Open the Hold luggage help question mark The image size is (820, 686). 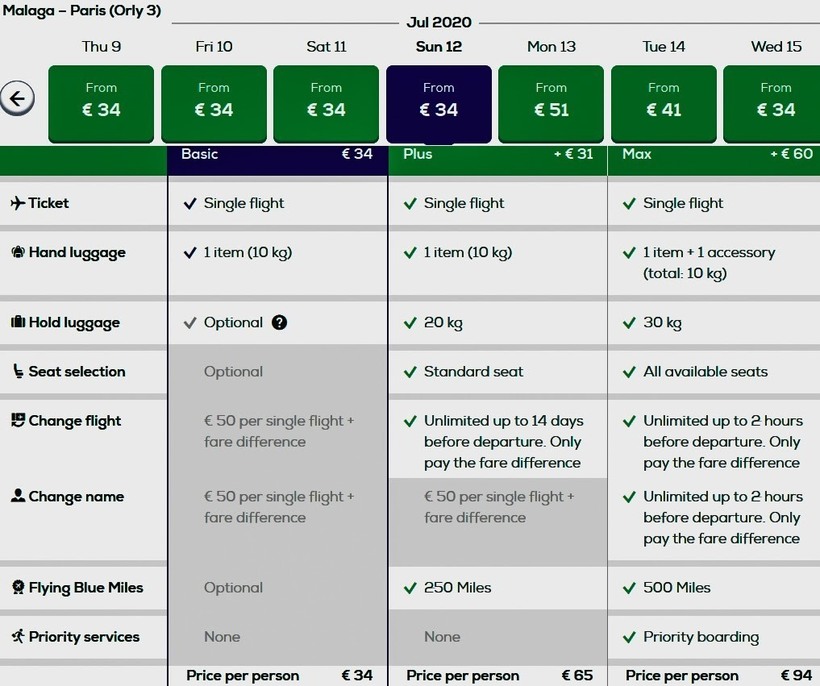pyautogui.click(x=279, y=322)
